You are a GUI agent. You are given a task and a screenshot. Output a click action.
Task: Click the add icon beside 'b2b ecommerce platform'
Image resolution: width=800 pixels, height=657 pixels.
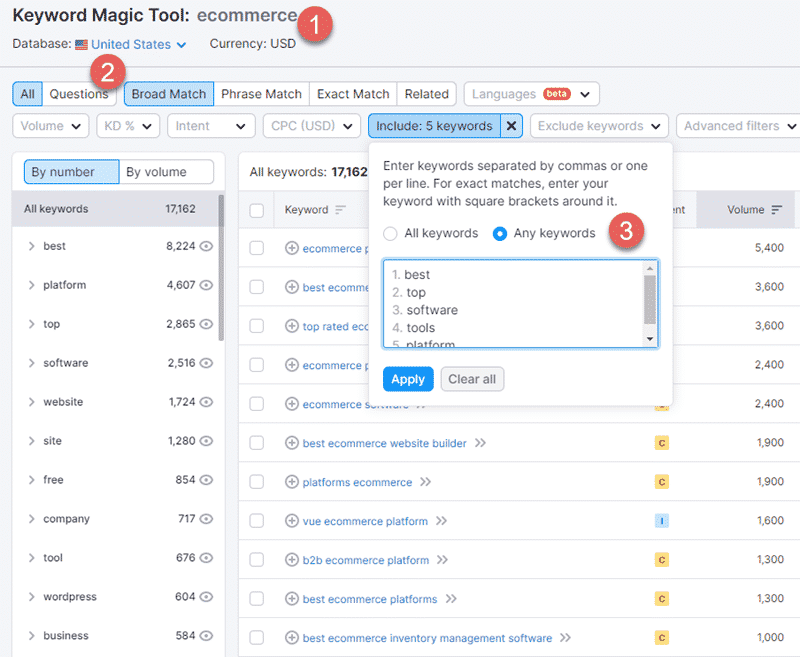tap(292, 560)
